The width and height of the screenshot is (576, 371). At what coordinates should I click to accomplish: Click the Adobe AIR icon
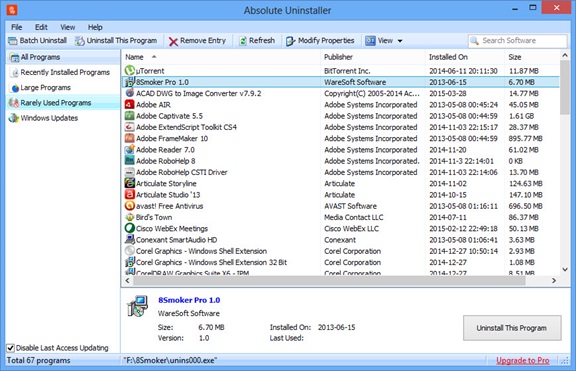tap(130, 105)
